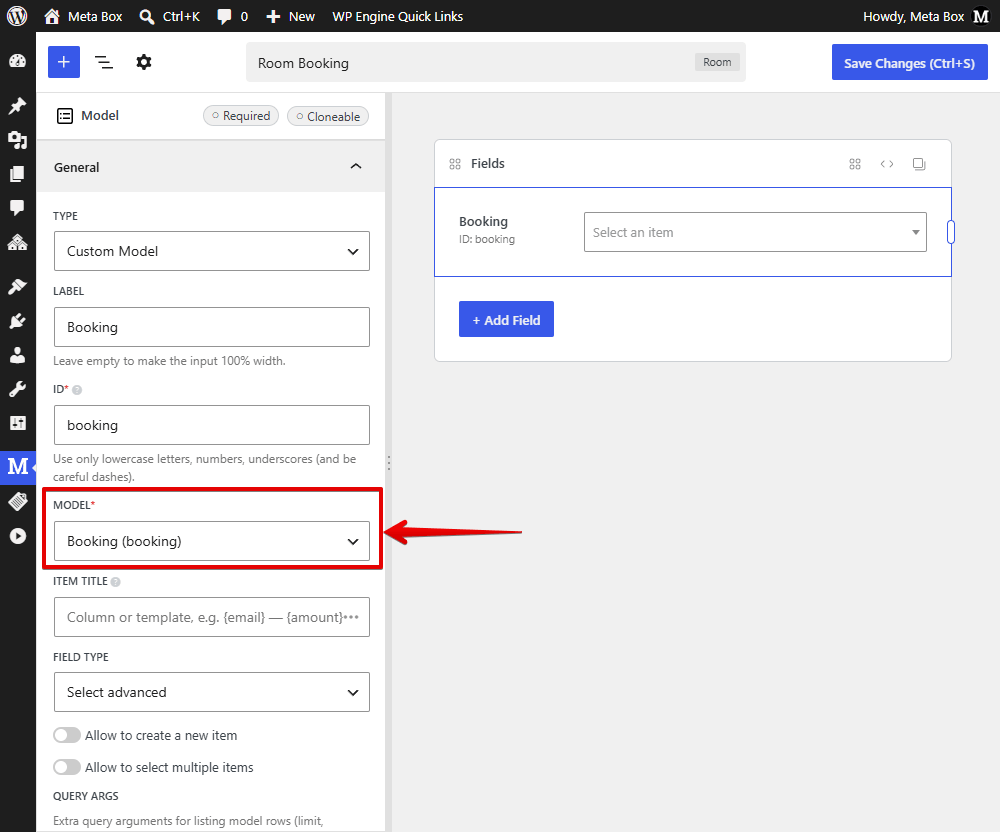Open the Users sidebar icon
The height and width of the screenshot is (832, 1000).
click(17, 355)
